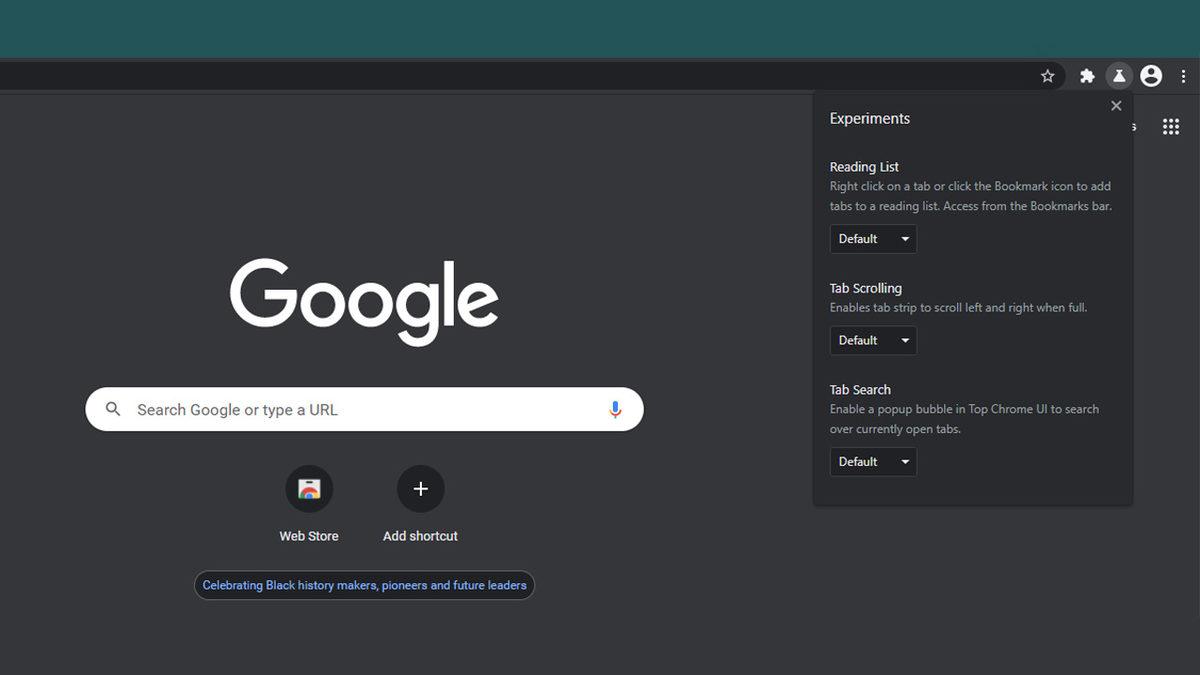Select the Reading List experiment entry

pos(864,166)
